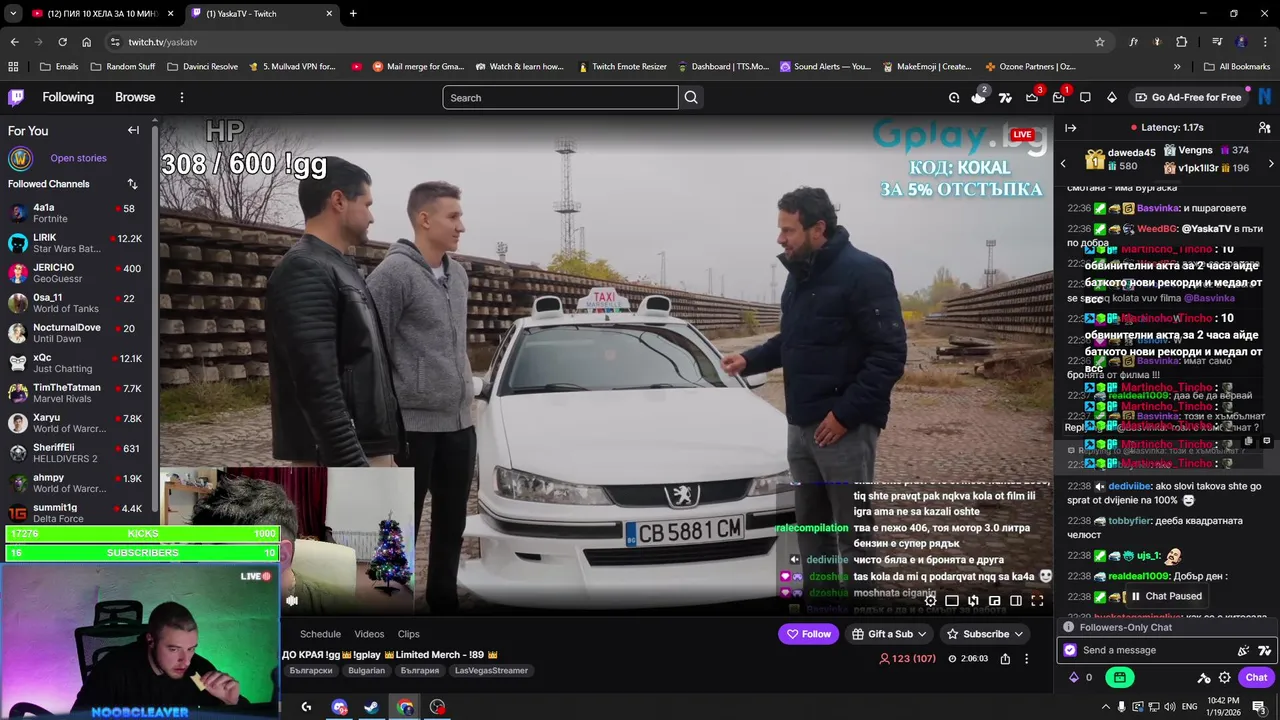Open Prime Loot crown icon with badge 3
The image size is (1280, 720).
pyautogui.click(x=1032, y=97)
